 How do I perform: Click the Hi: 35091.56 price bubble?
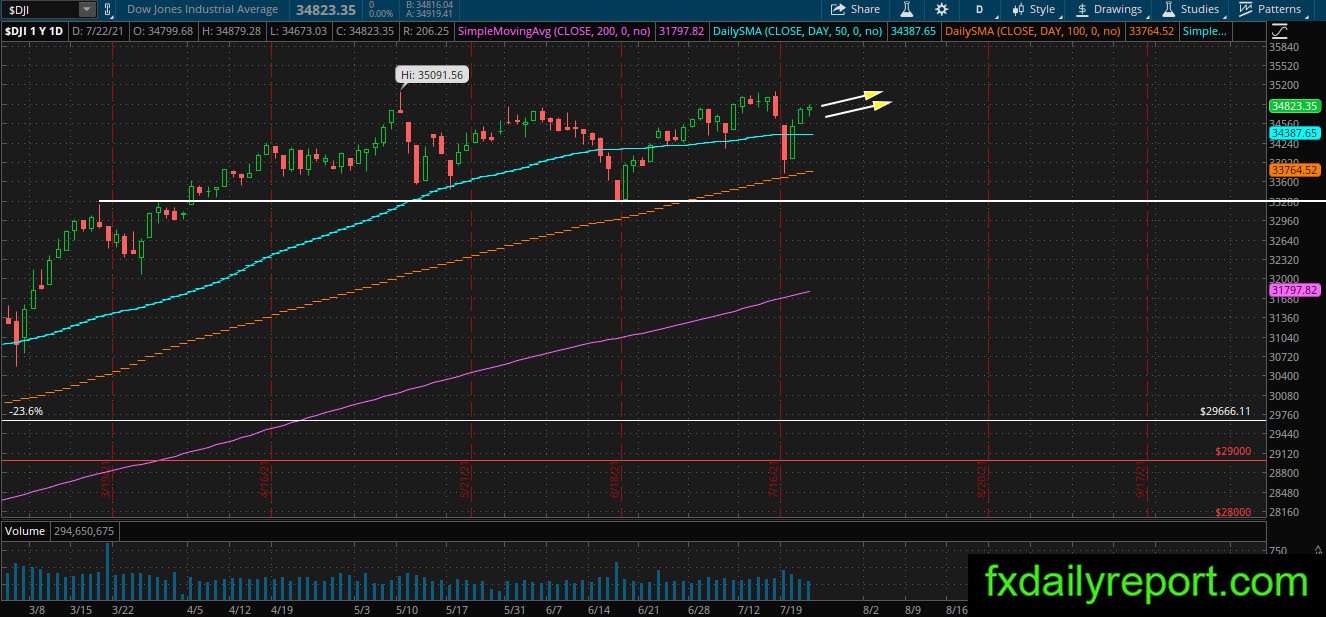click(x=431, y=75)
